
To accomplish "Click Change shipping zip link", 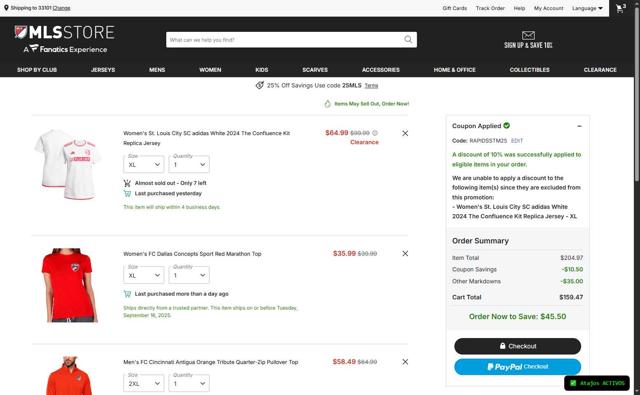I will [x=61, y=8].
